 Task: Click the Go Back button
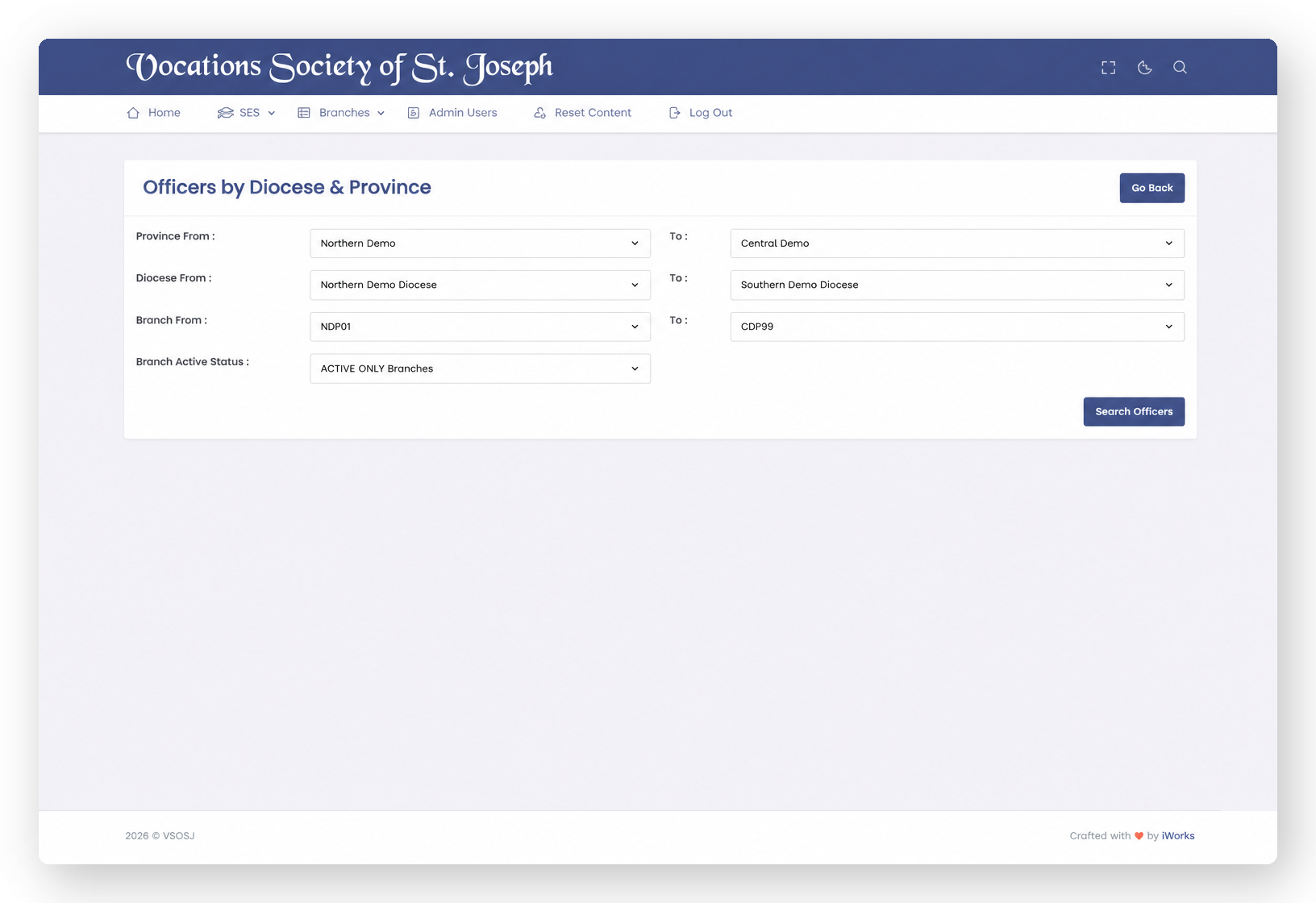pyautogui.click(x=1151, y=188)
